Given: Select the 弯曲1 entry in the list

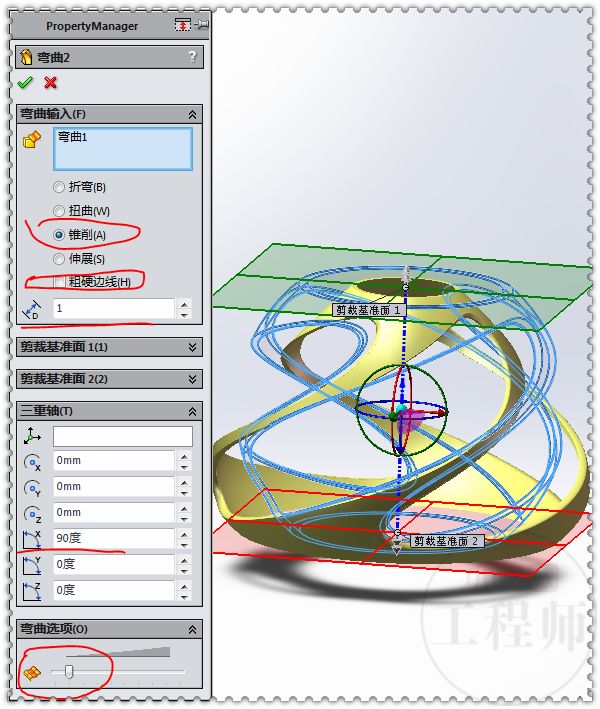Looking at the screenshot, I should [x=72, y=137].
